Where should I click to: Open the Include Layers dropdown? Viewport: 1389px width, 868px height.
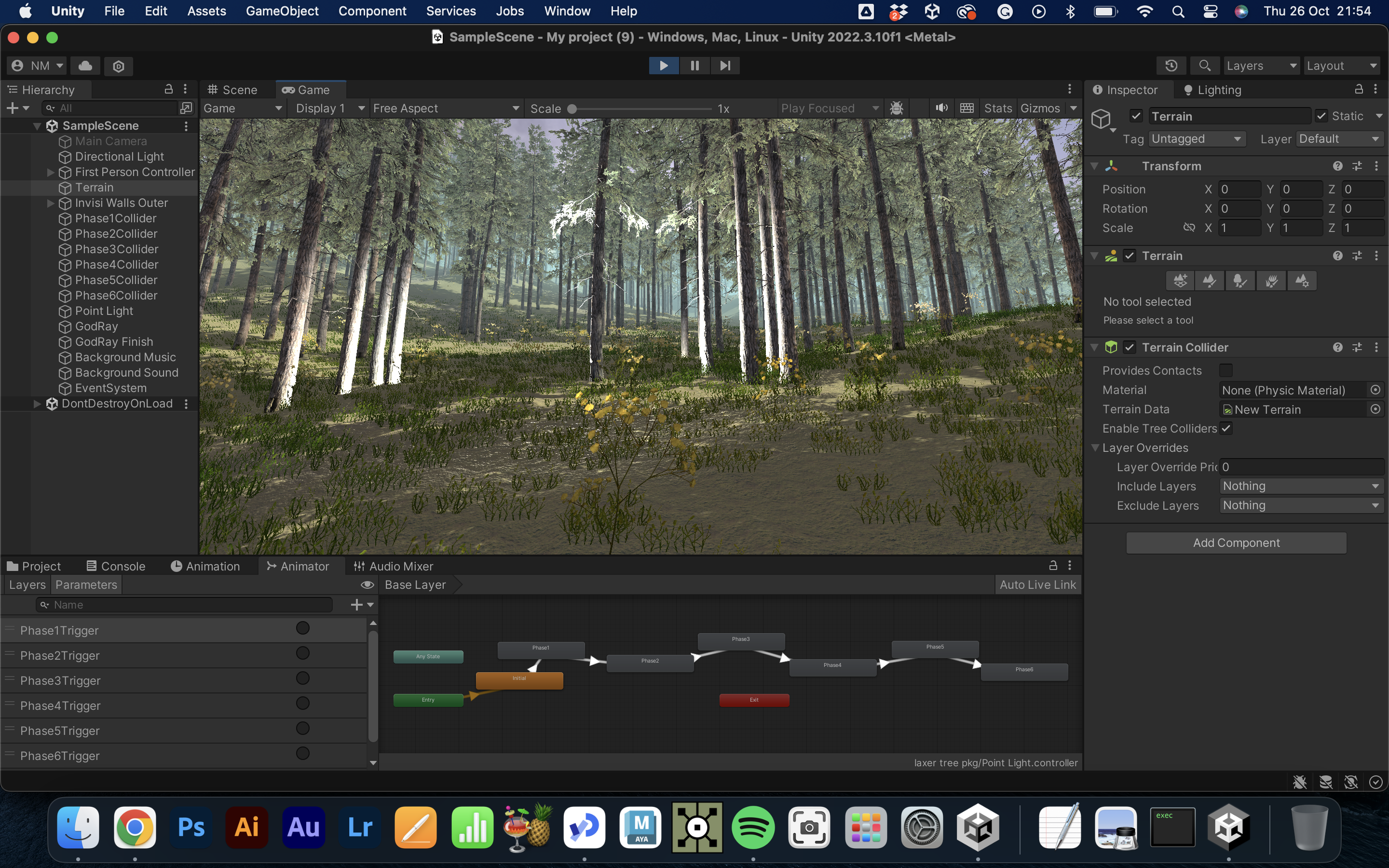point(1300,486)
